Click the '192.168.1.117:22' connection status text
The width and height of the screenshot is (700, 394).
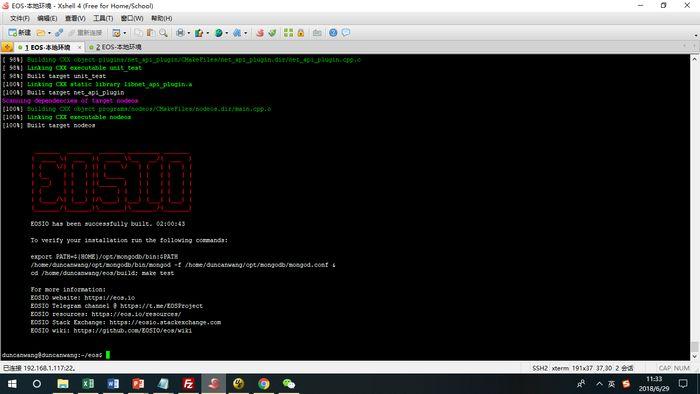point(49,368)
